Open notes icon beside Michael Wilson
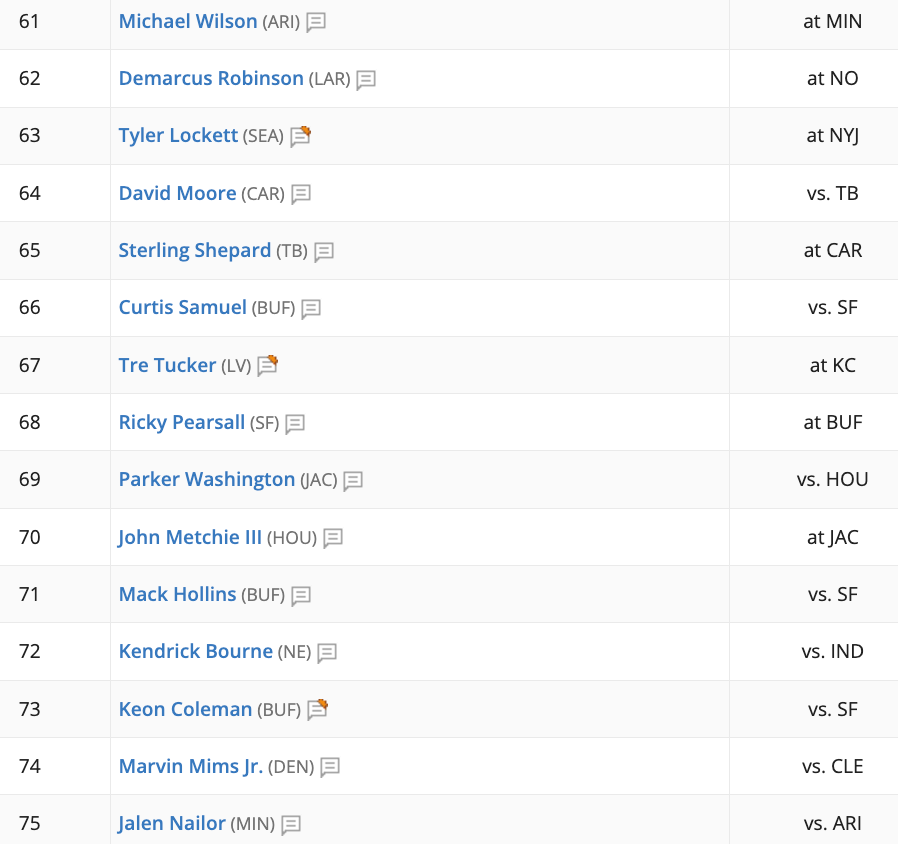 click(x=316, y=22)
